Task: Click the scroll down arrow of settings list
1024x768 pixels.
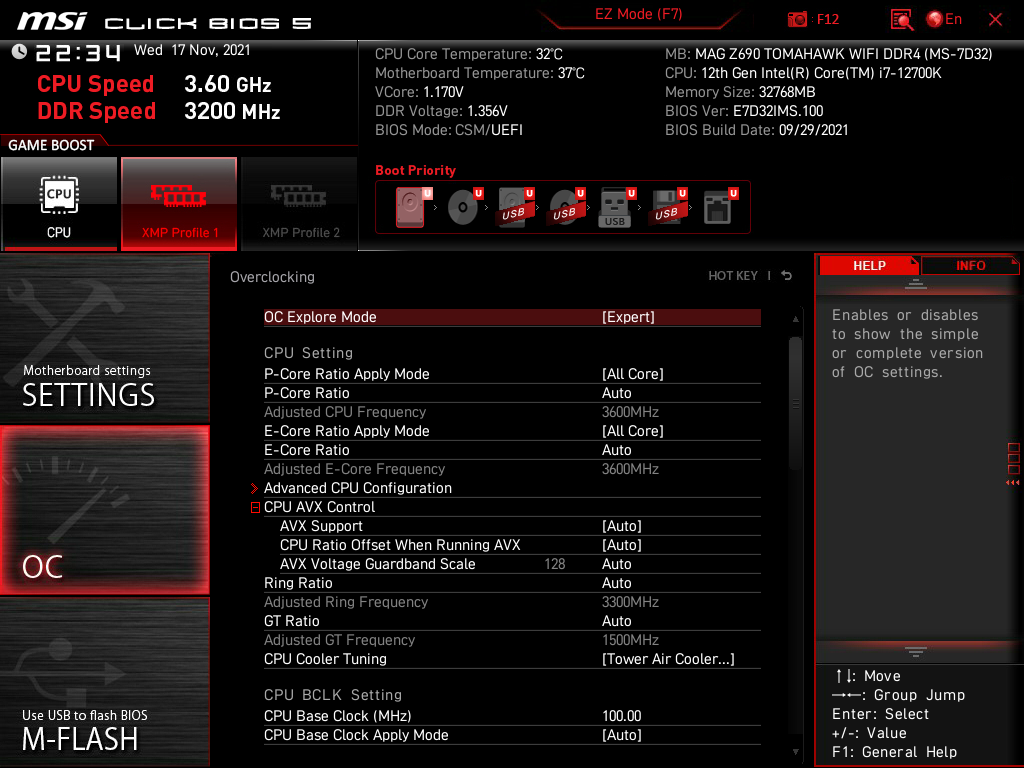Action: point(795,752)
